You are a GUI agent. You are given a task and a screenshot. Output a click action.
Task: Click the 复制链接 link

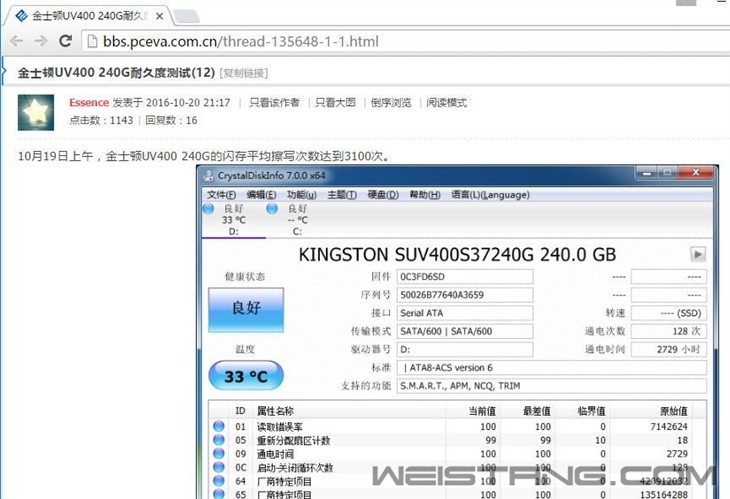pyautogui.click(x=243, y=73)
